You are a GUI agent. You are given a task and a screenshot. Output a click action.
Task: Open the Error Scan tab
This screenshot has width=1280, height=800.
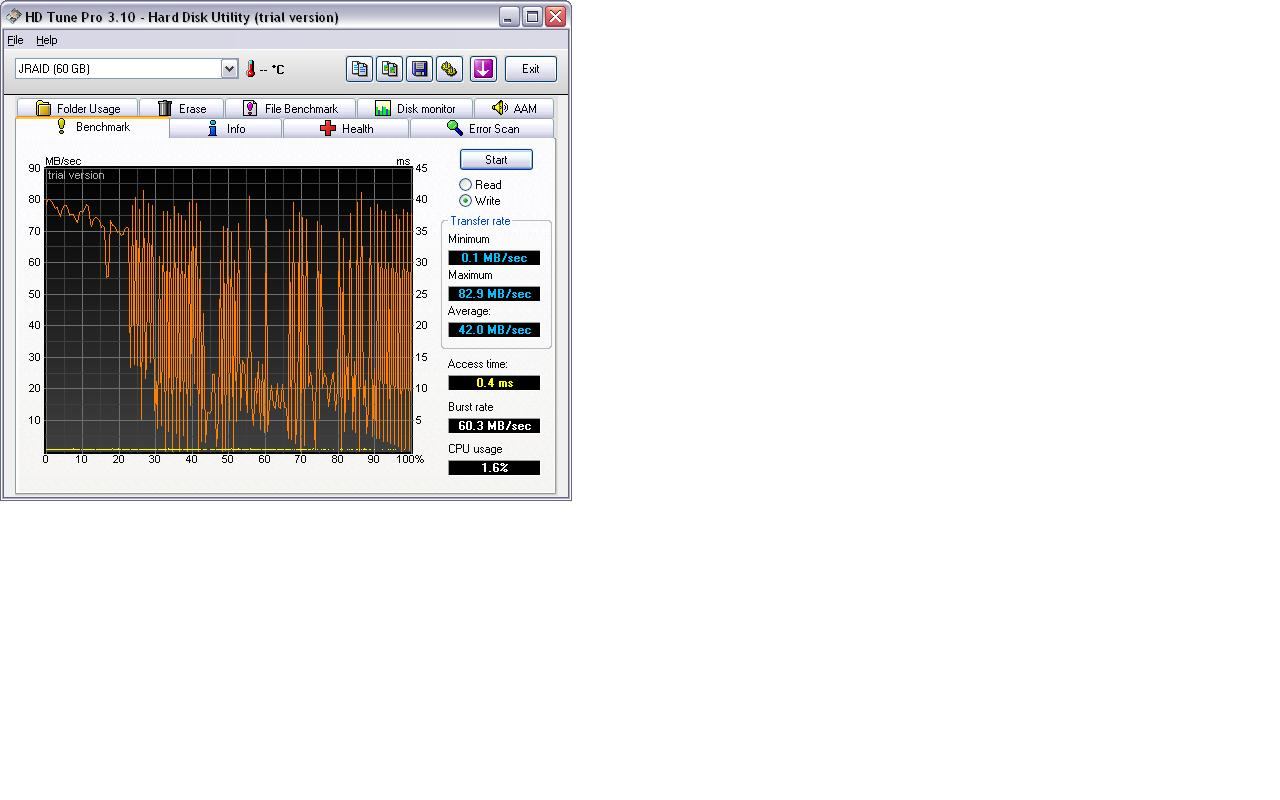click(482, 128)
